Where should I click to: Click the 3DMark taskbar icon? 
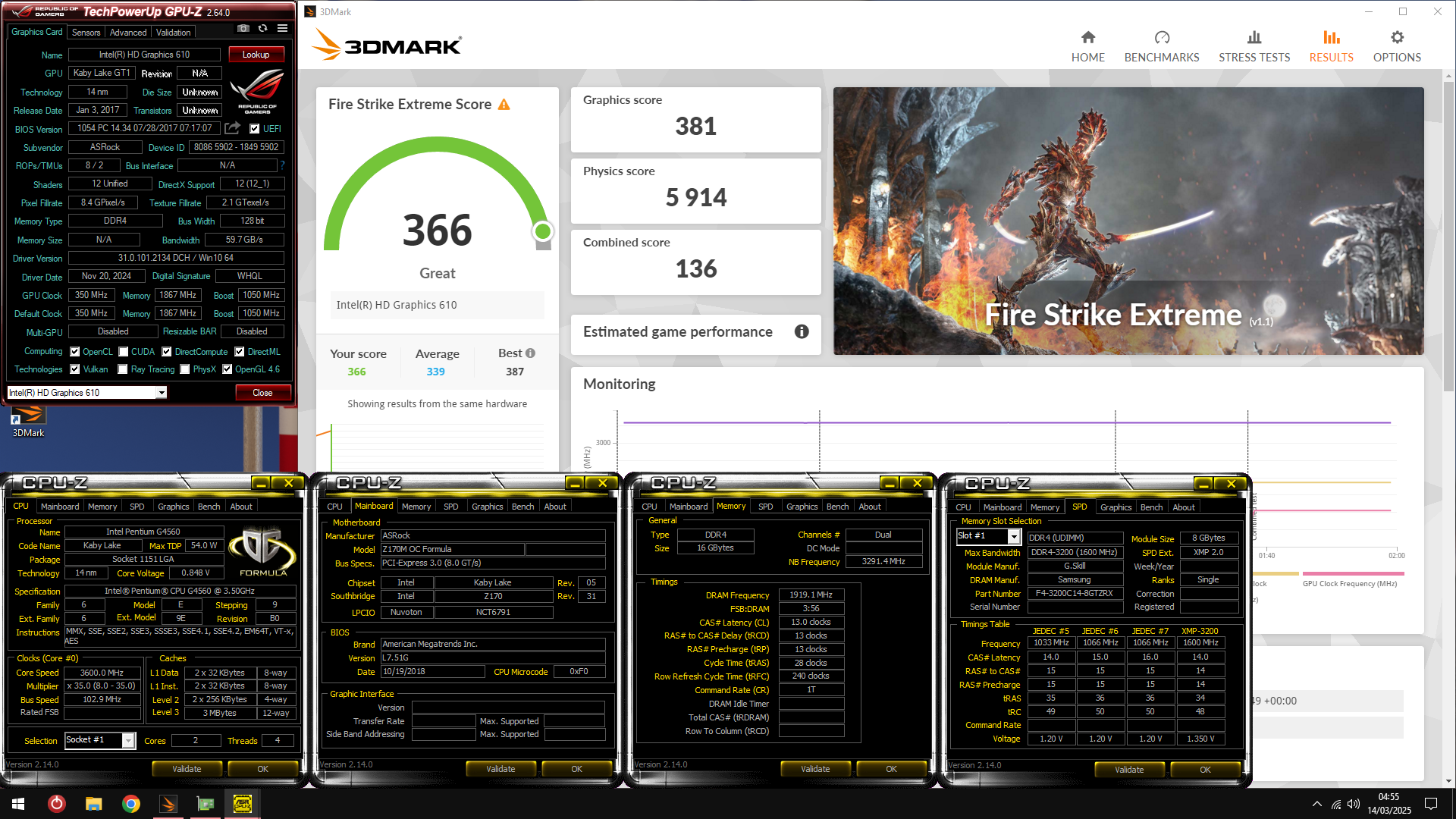point(168,804)
